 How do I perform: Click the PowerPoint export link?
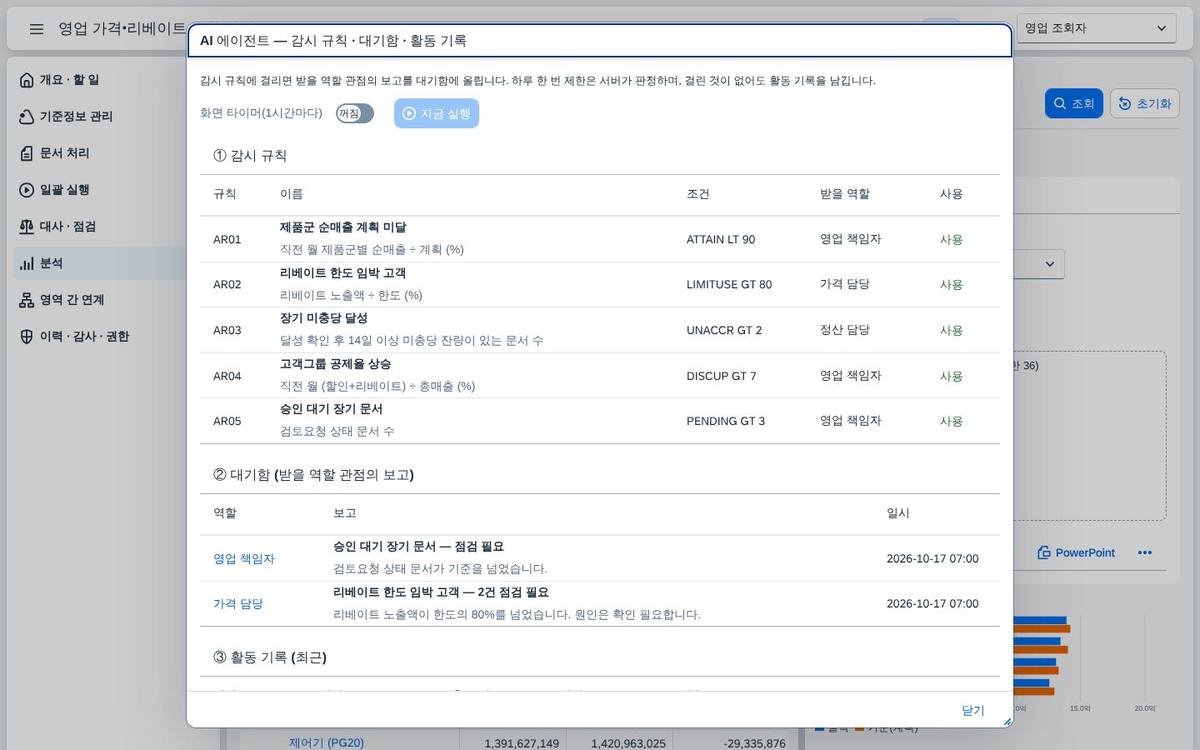pos(1076,553)
